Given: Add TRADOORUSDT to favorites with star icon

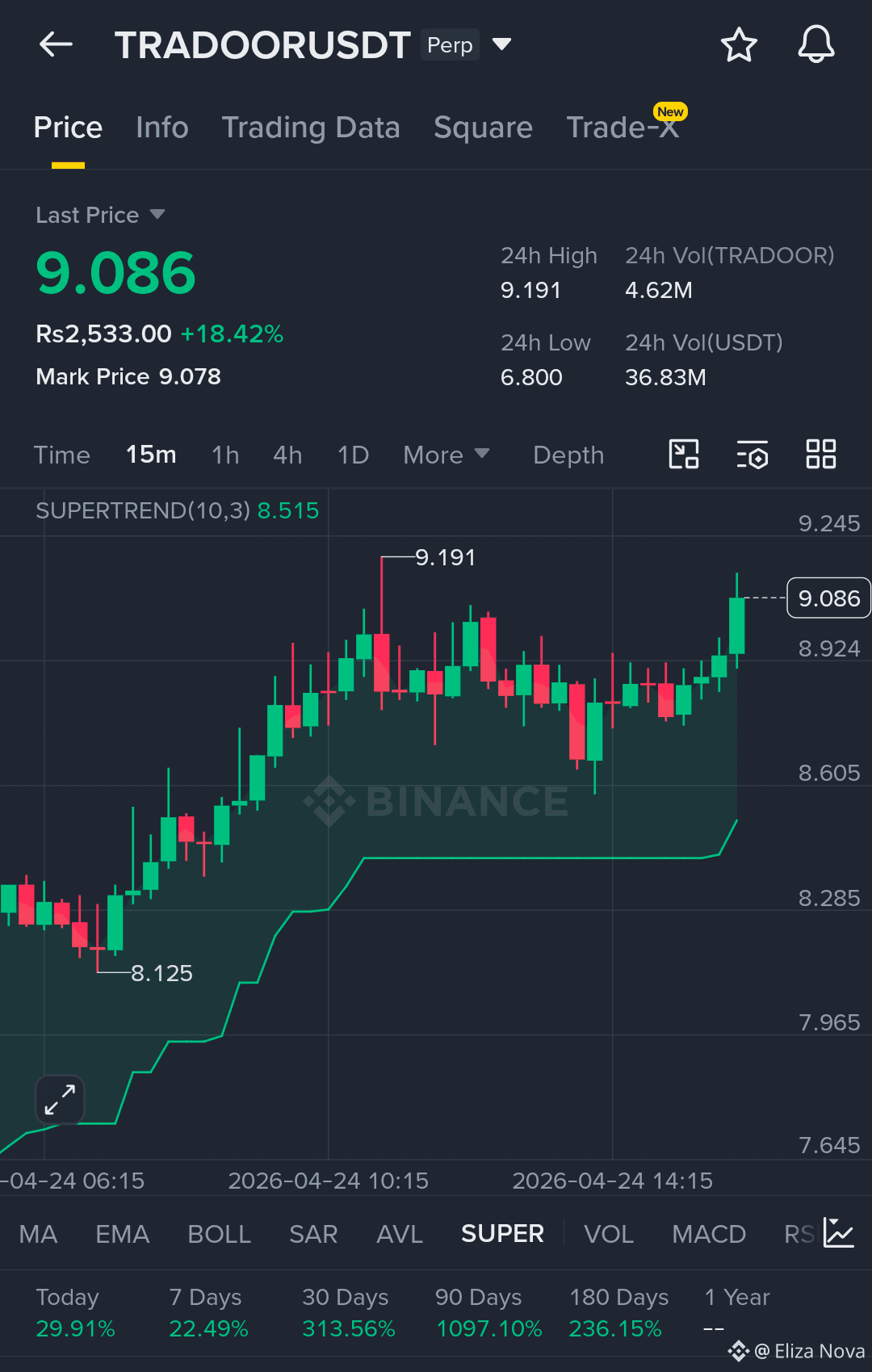Looking at the screenshot, I should [739, 44].
